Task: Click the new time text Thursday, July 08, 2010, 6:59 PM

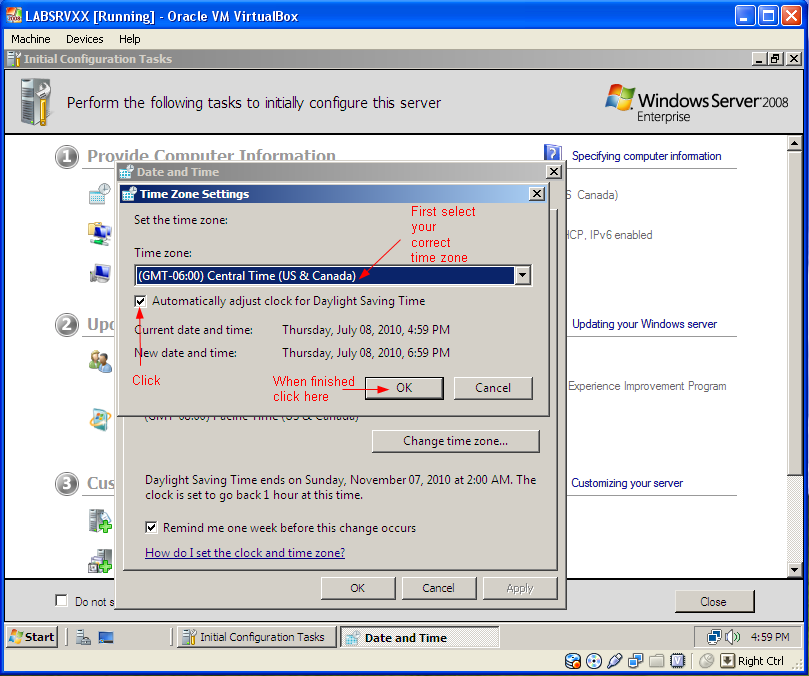Action: coord(366,353)
